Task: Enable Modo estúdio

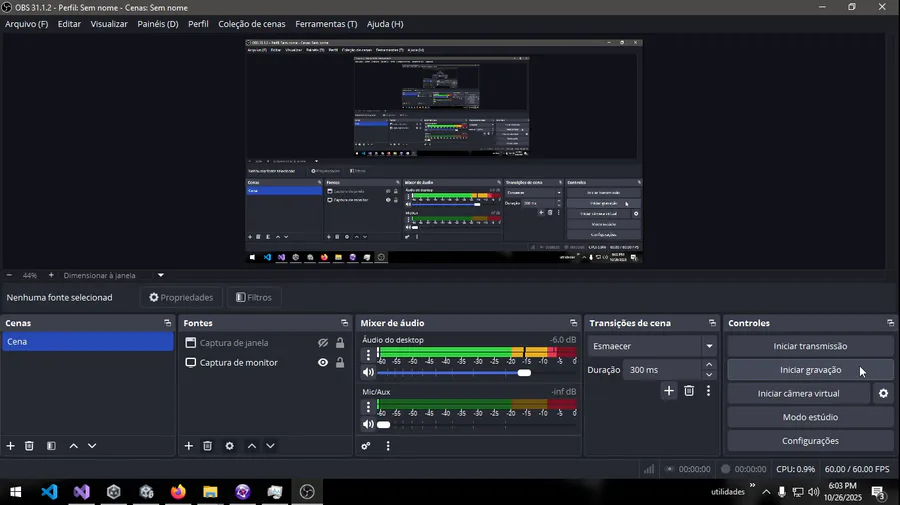Action: coord(810,417)
